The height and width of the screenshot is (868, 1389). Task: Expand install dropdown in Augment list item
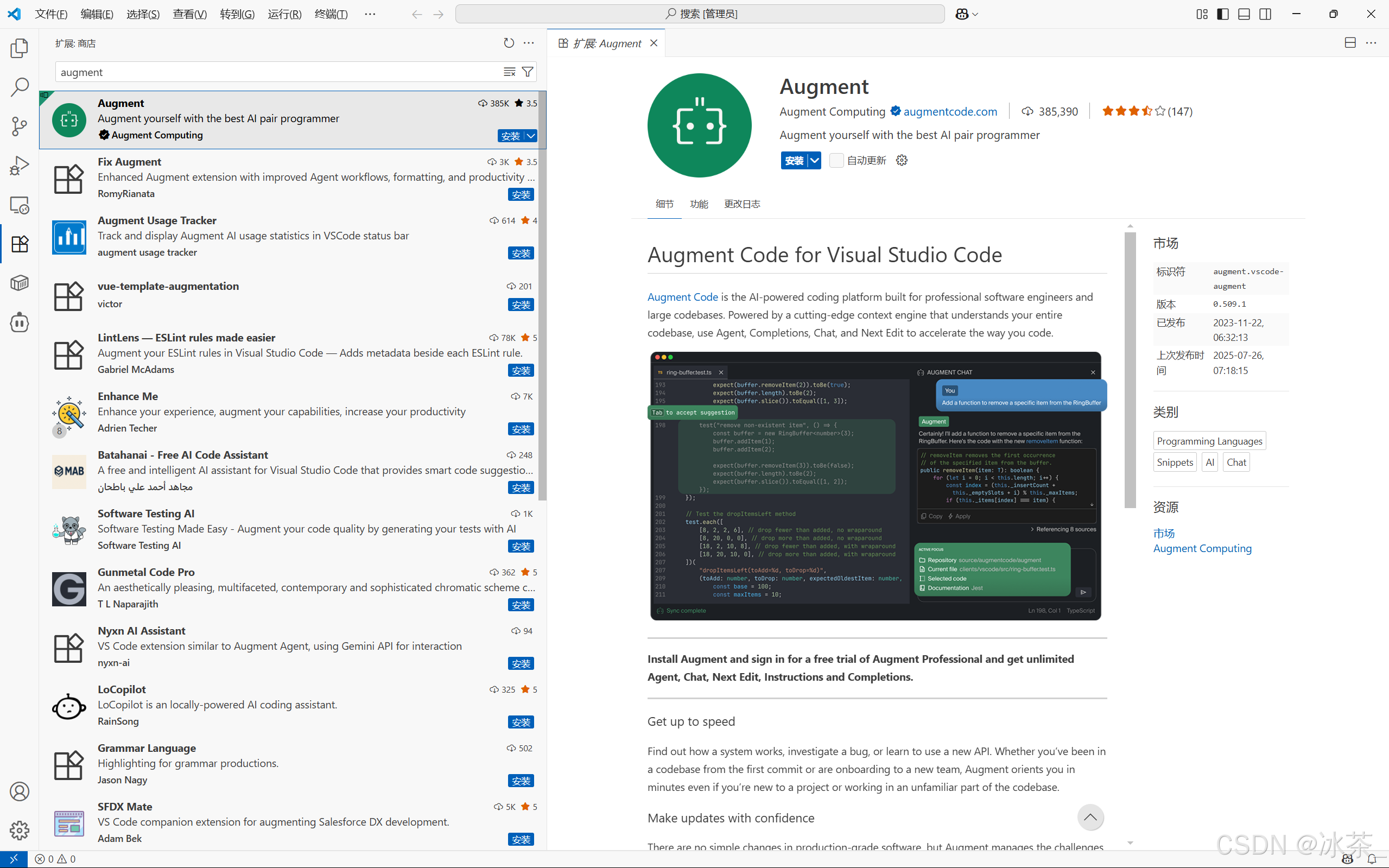[531, 136]
